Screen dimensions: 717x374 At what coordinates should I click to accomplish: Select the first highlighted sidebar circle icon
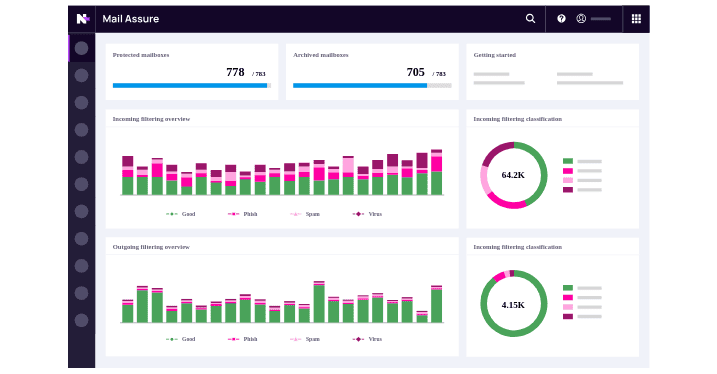point(81,48)
